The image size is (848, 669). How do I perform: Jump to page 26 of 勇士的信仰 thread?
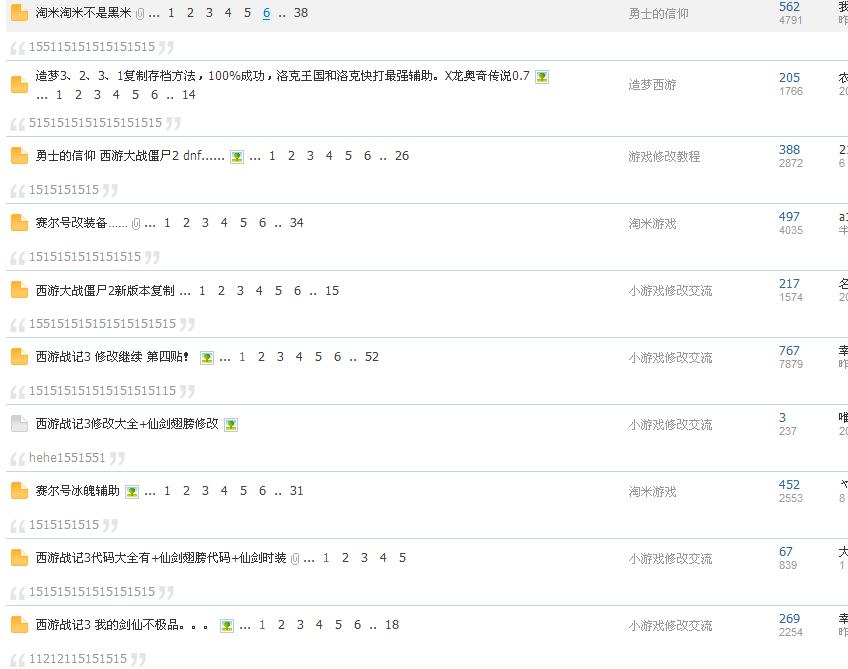[x=402, y=156]
